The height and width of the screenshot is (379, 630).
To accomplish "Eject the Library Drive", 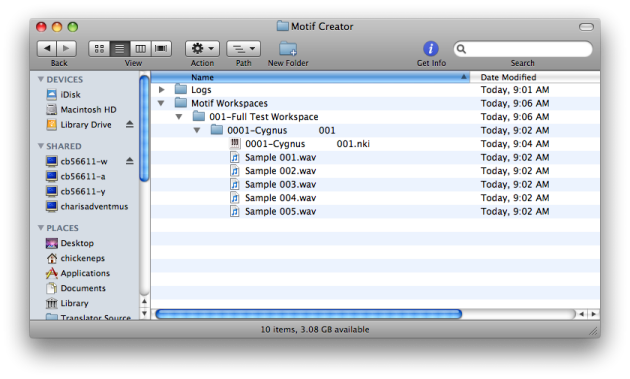I will (x=129, y=124).
